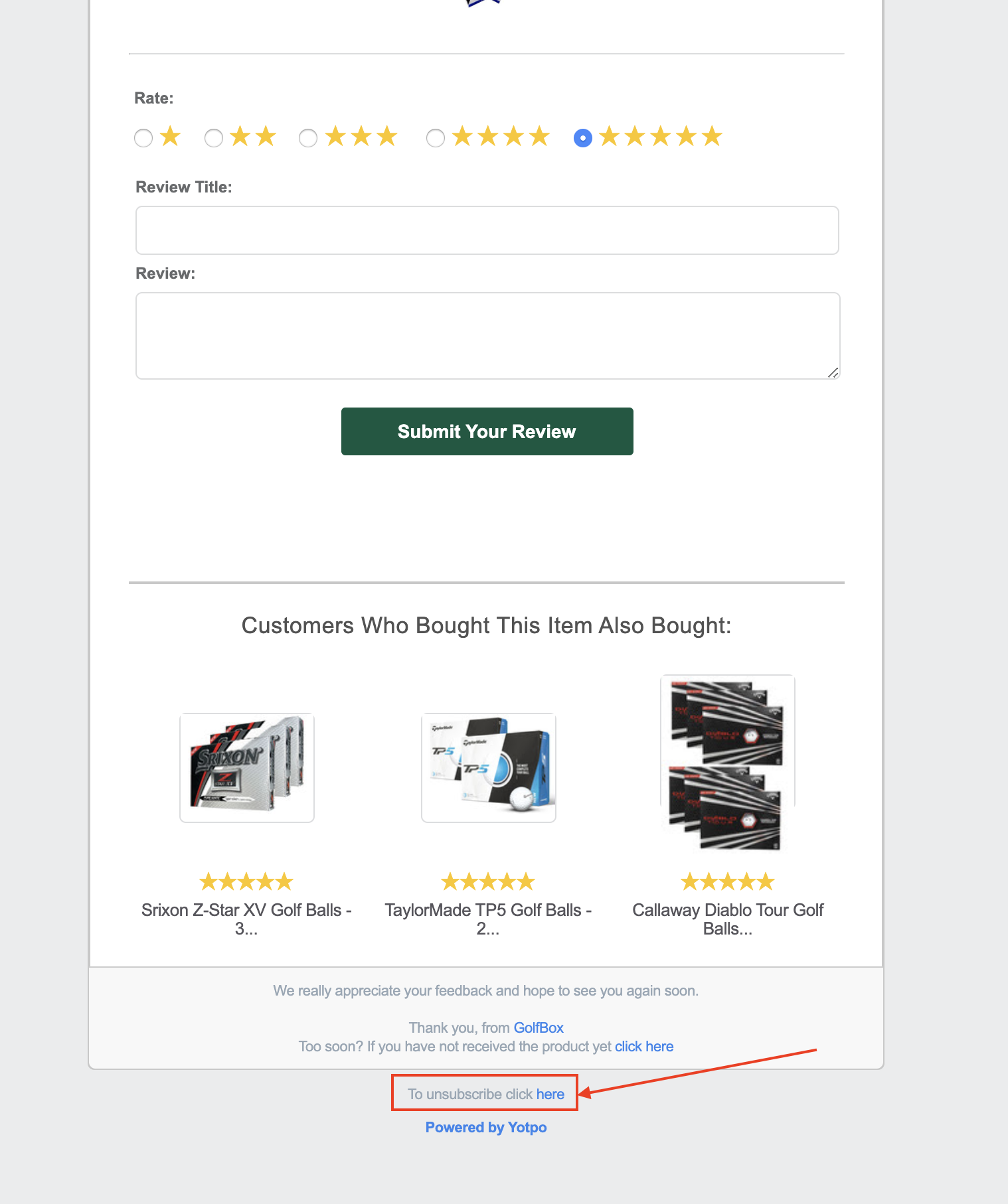Open the GolfBox link in footer
This screenshot has width=1008, height=1204.
point(539,1028)
